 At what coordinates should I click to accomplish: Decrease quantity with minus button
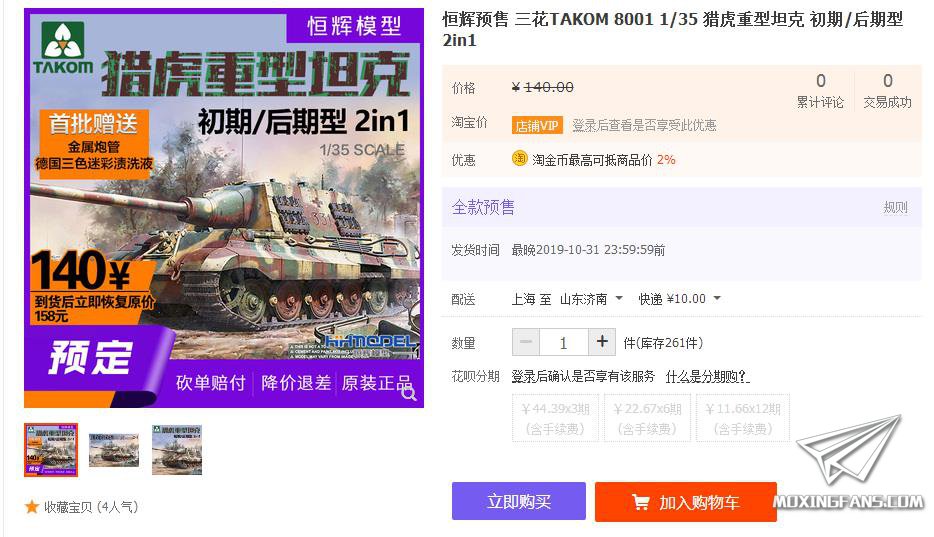[526, 342]
